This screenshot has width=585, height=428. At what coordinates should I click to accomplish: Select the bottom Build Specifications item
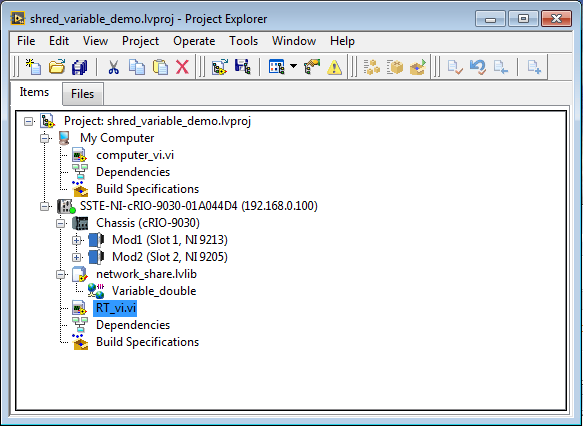point(147,342)
